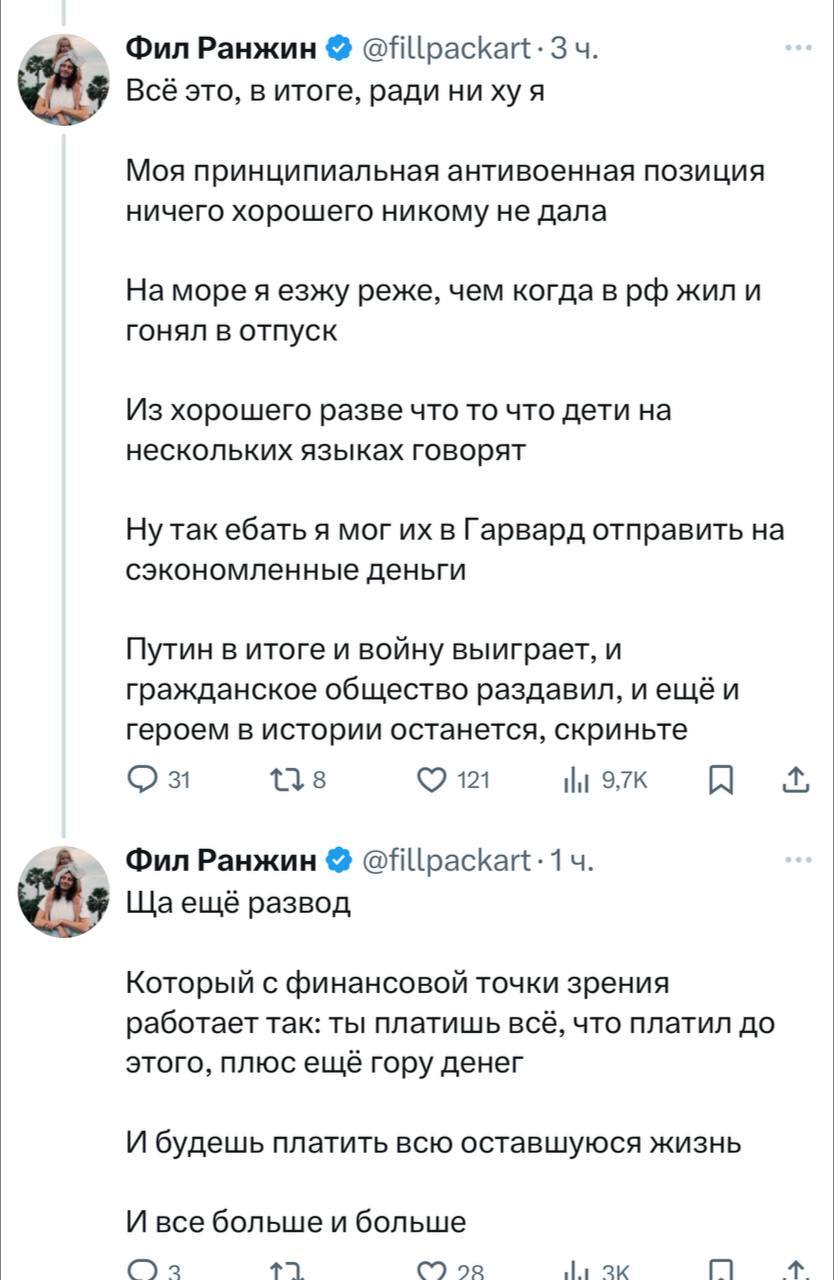The height and width of the screenshot is (1280, 834).
Task: Open the second tweet via its 1 ч. timestamp
Action: [x=573, y=859]
